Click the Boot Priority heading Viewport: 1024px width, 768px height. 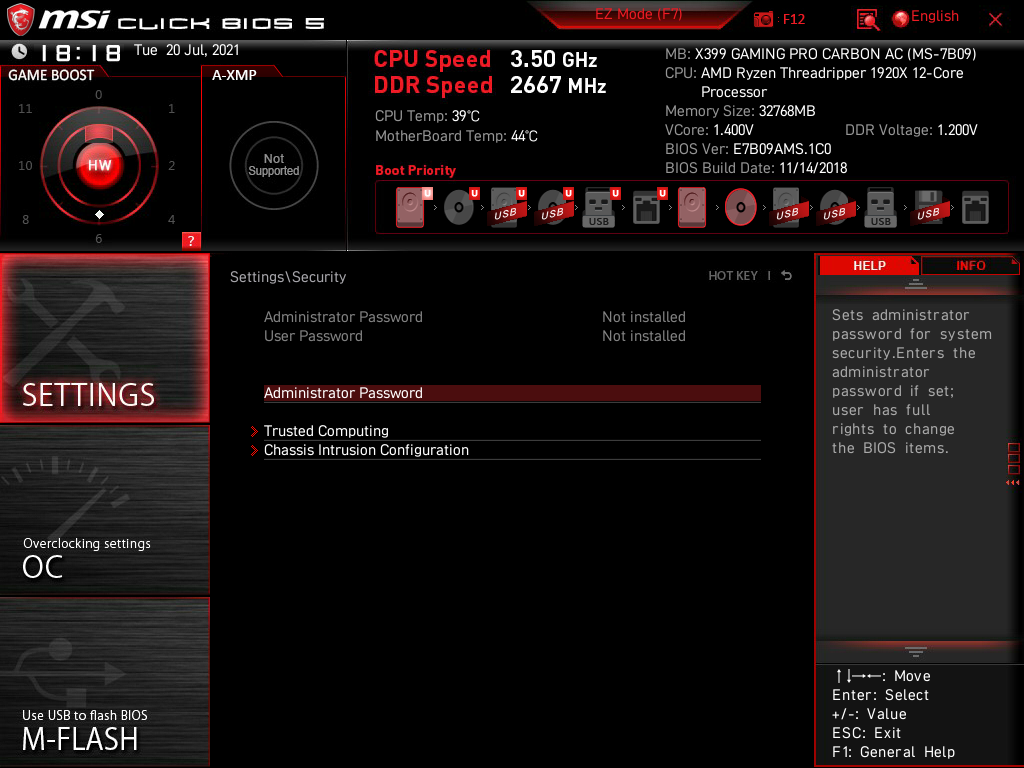point(415,170)
